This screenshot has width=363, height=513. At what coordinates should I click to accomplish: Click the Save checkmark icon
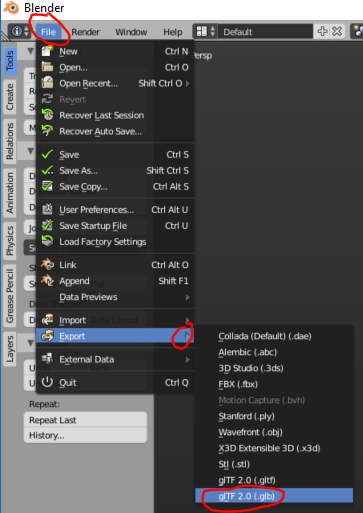pos(47,154)
